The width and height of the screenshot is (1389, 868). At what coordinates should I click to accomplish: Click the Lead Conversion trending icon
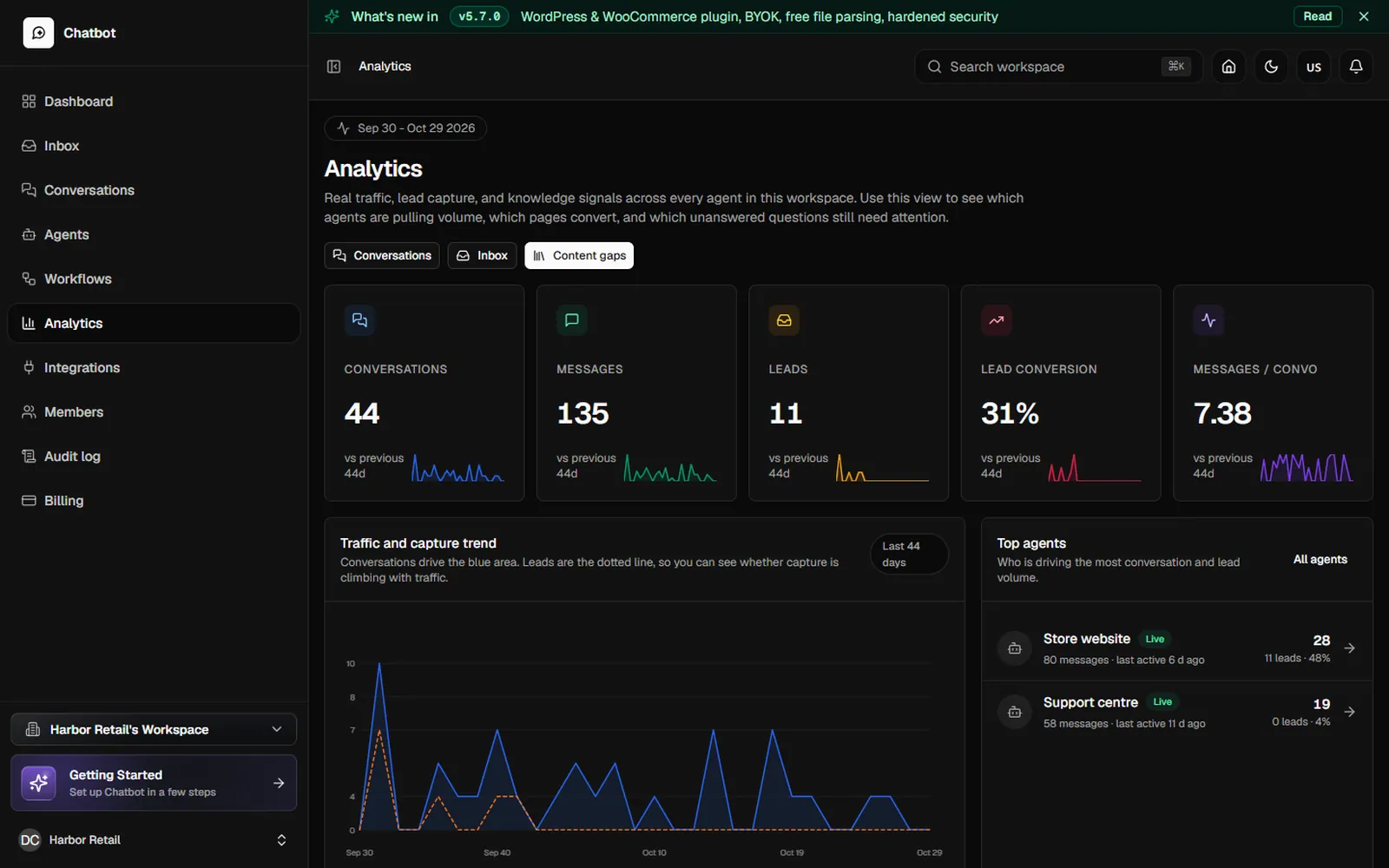(x=997, y=320)
